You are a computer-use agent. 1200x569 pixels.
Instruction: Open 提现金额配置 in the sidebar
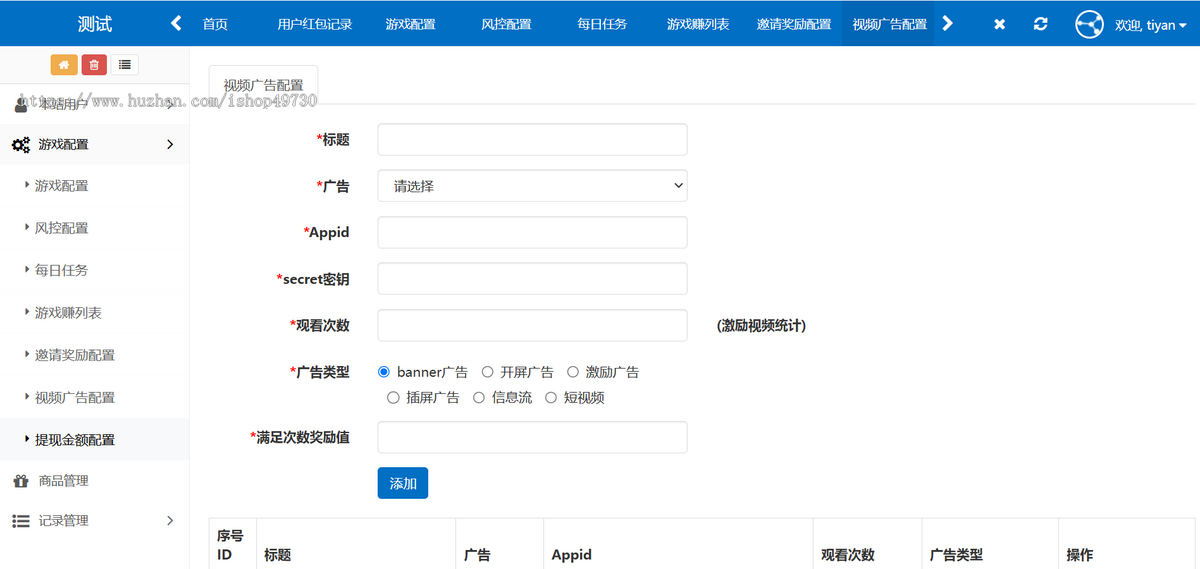[x=75, y=439]
